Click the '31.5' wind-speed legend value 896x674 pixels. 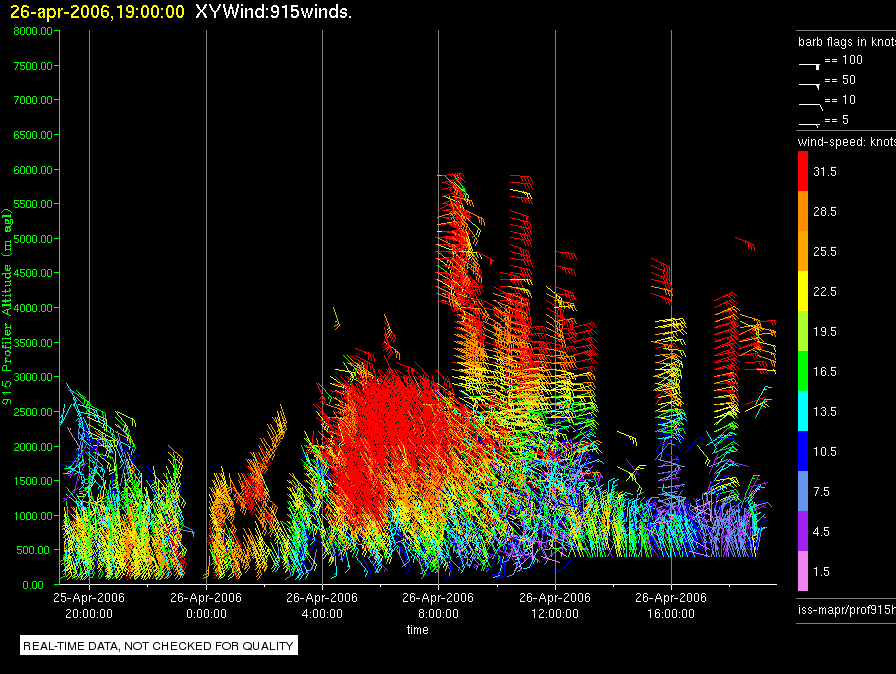[825, 172]
